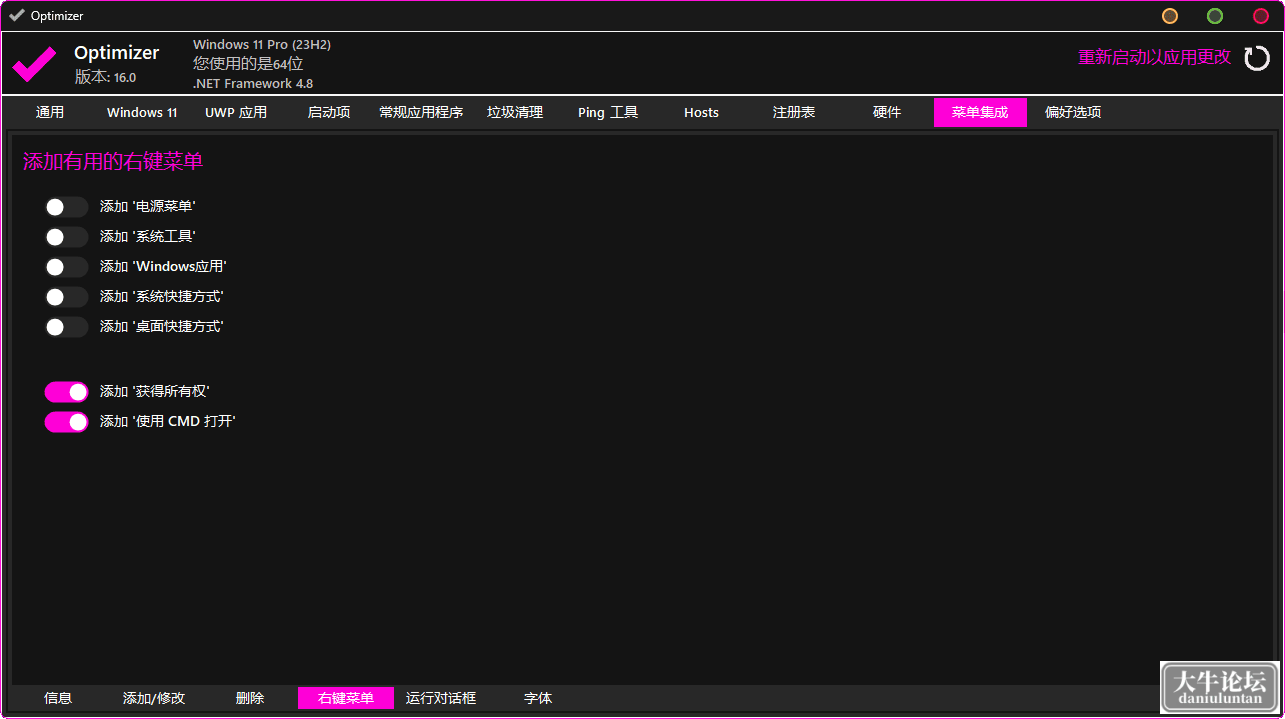Image resolution: width=1285 pixels, height=719 pixels.
Task: Click the restart arrow icon
Action: [x=1256, y=58]
